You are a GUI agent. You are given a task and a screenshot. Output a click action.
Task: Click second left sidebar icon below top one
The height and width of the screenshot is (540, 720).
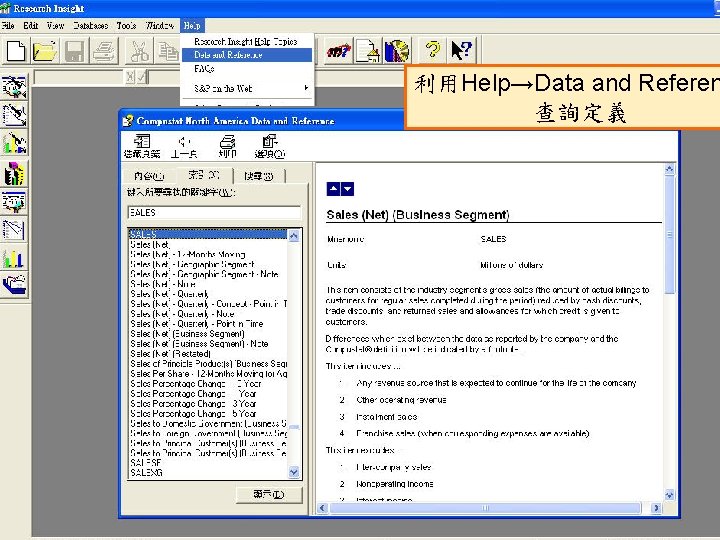(x=14, y=115)
